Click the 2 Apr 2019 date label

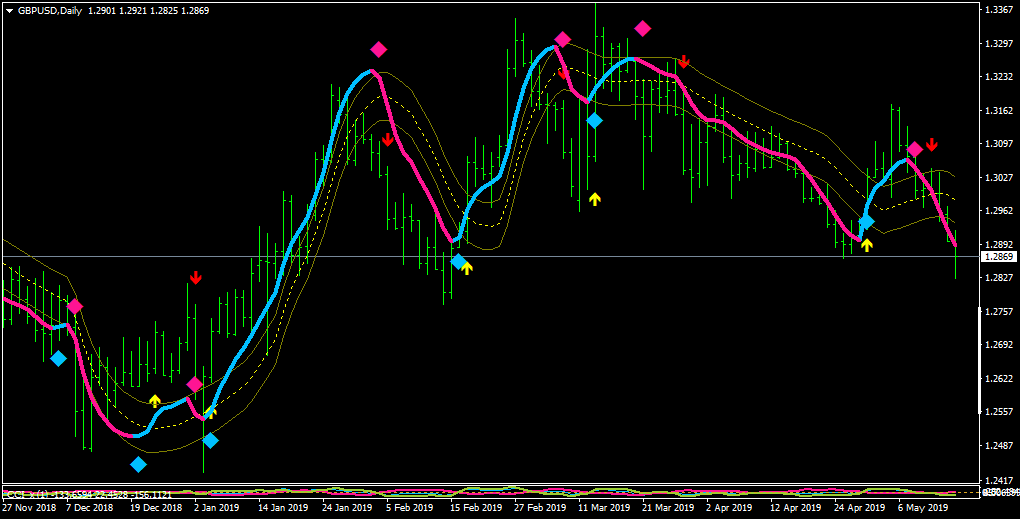coord(729,507)
